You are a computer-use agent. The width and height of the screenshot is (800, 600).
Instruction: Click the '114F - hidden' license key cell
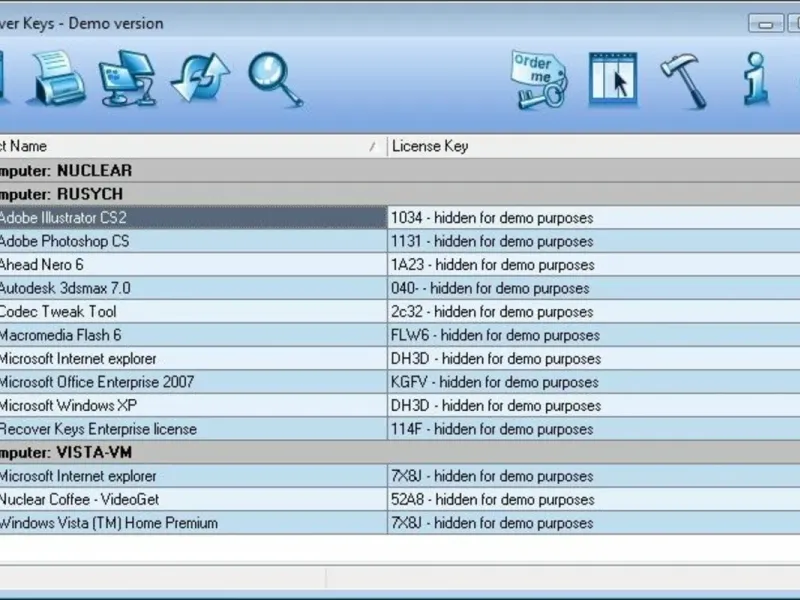(x=594, y=429)
